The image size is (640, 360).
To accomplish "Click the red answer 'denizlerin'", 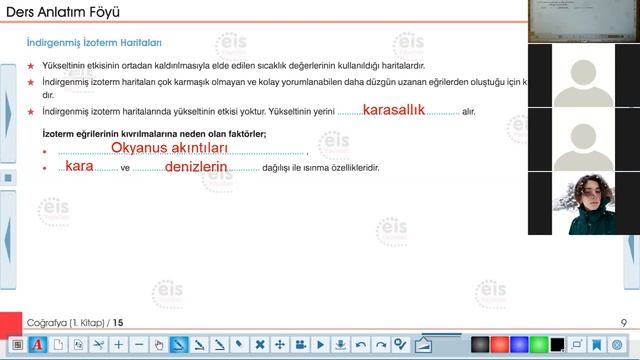I will pos(196,167).
